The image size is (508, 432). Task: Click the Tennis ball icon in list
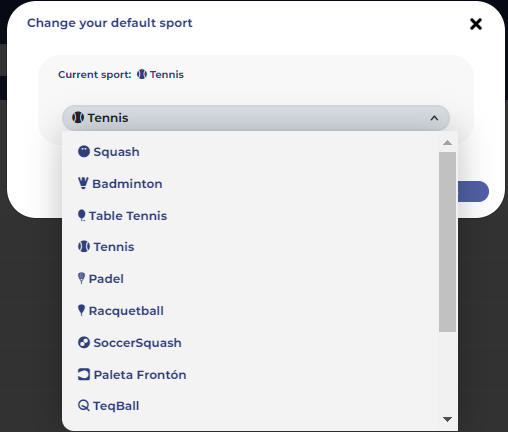pos(84,247)
